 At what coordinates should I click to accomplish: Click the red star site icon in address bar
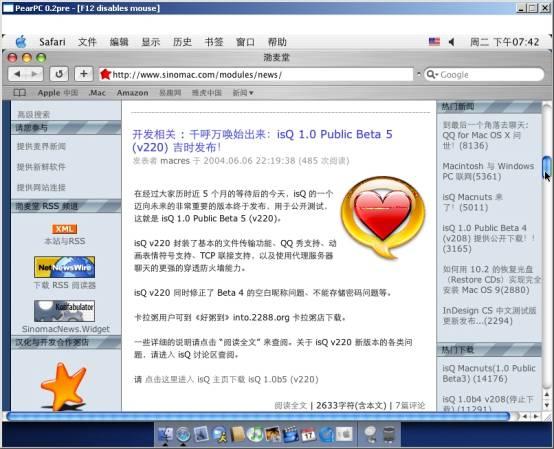(x=105, y=74)
